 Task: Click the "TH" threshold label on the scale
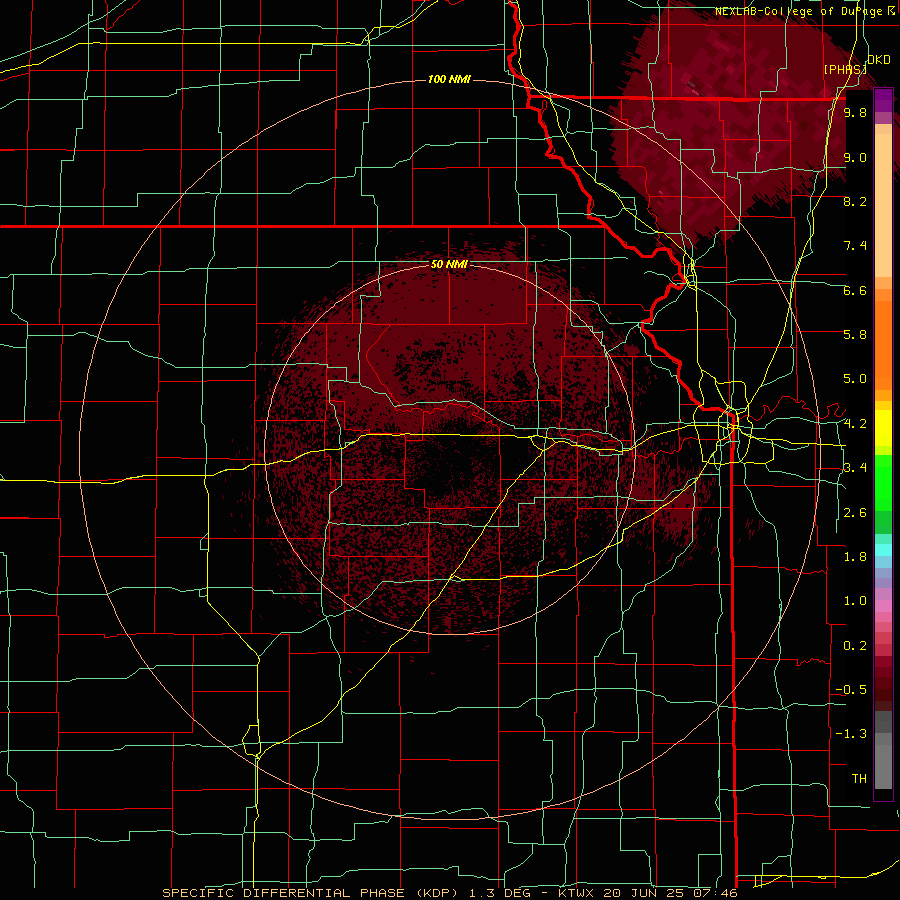point(859,779)
